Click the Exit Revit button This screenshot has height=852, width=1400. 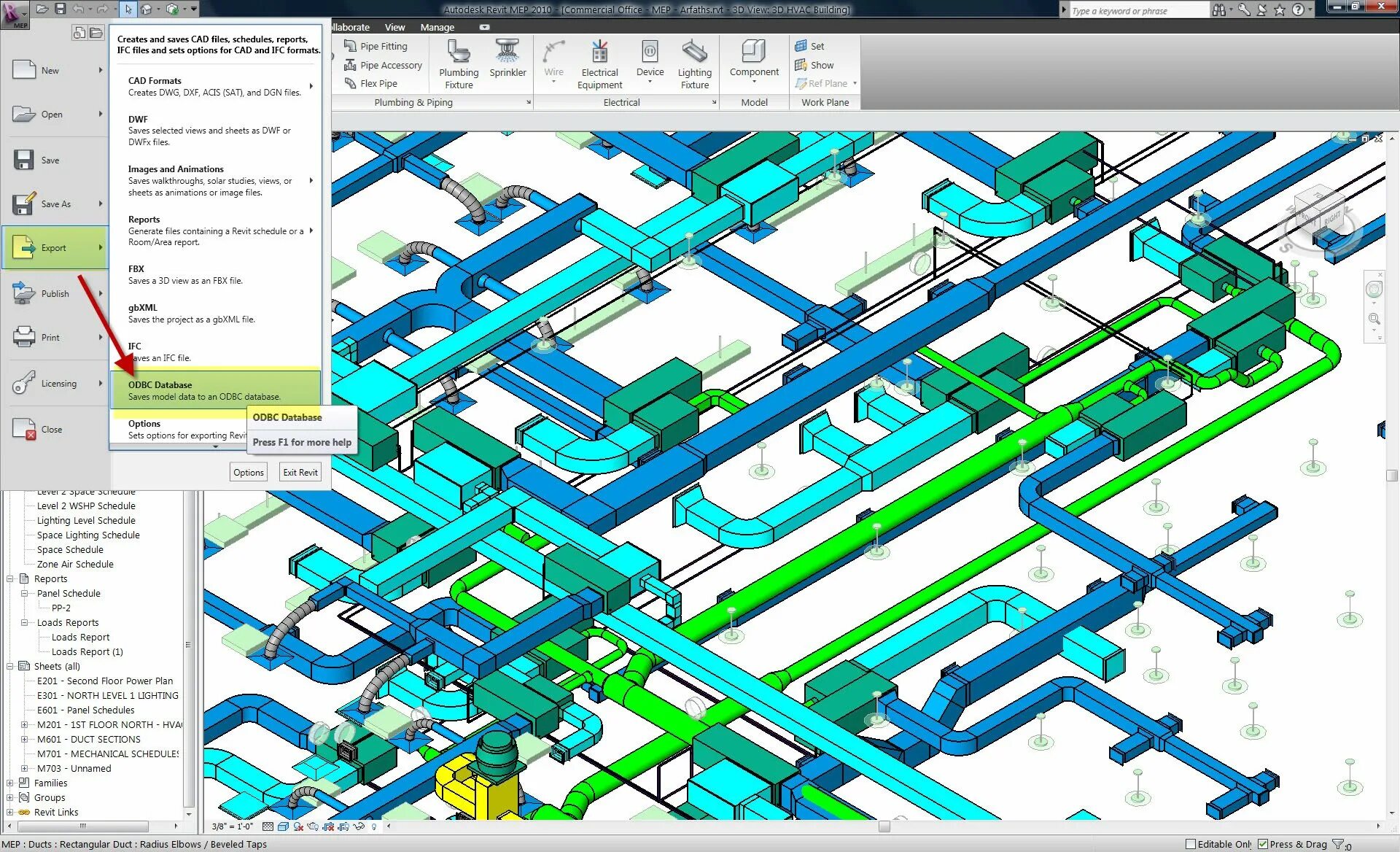tap(300, 472)
